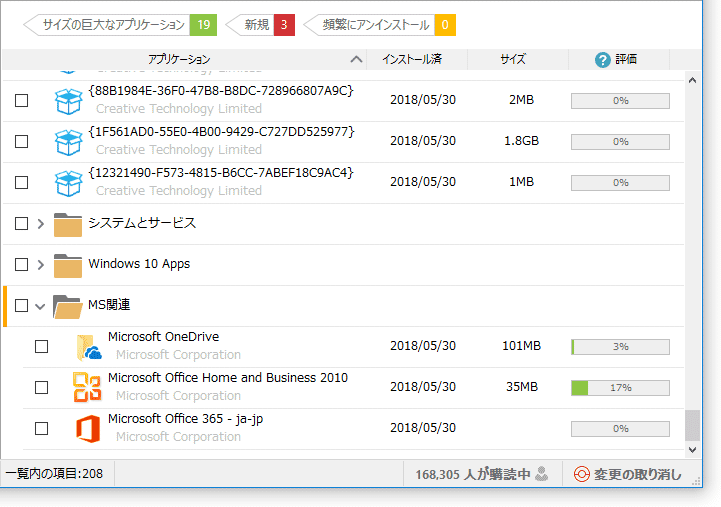
Task: Click package icon for {12321490-F573-4815 entry
Action: click(x=69, y=183)
